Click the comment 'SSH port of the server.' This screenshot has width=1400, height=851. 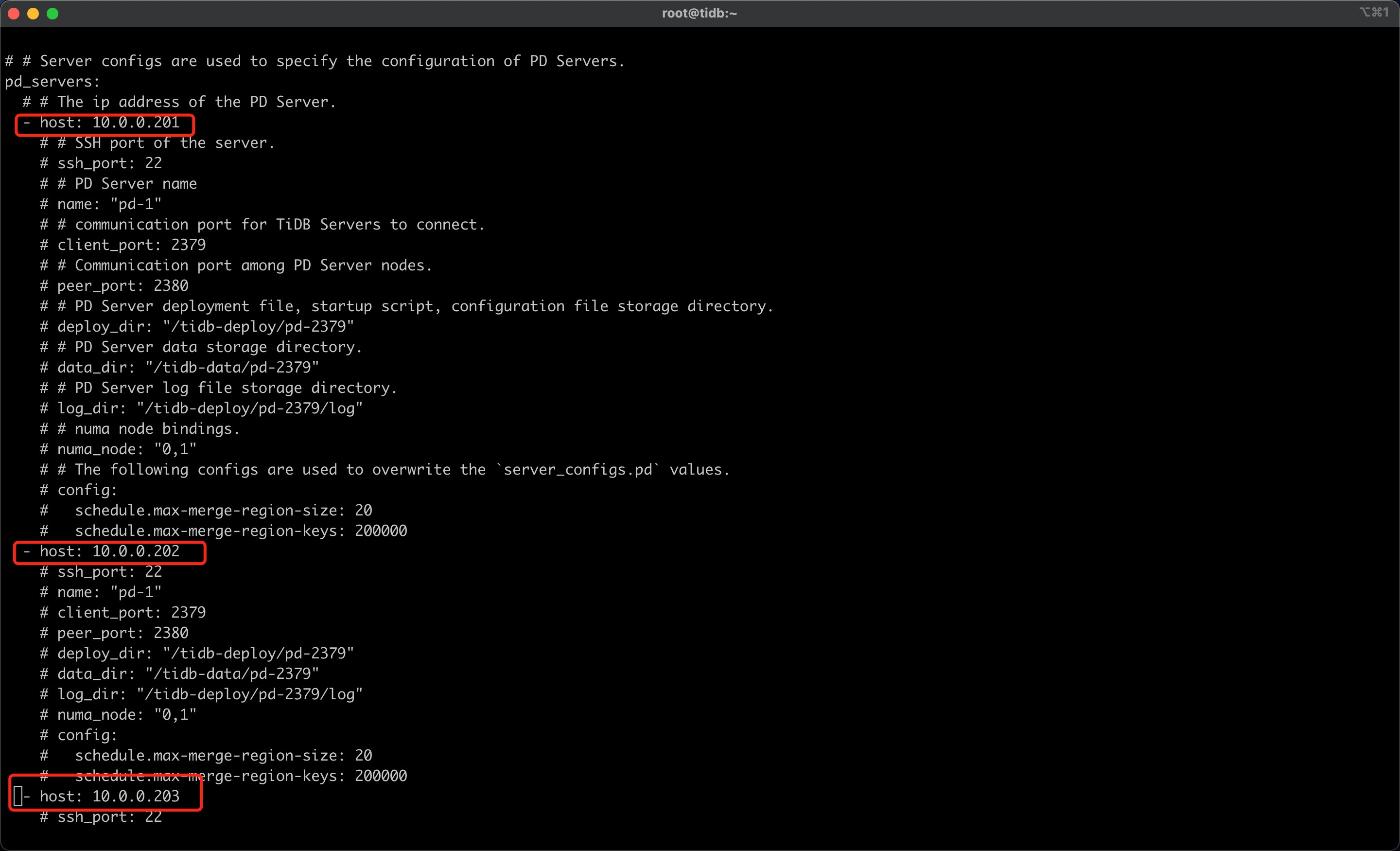pos(175,143)
